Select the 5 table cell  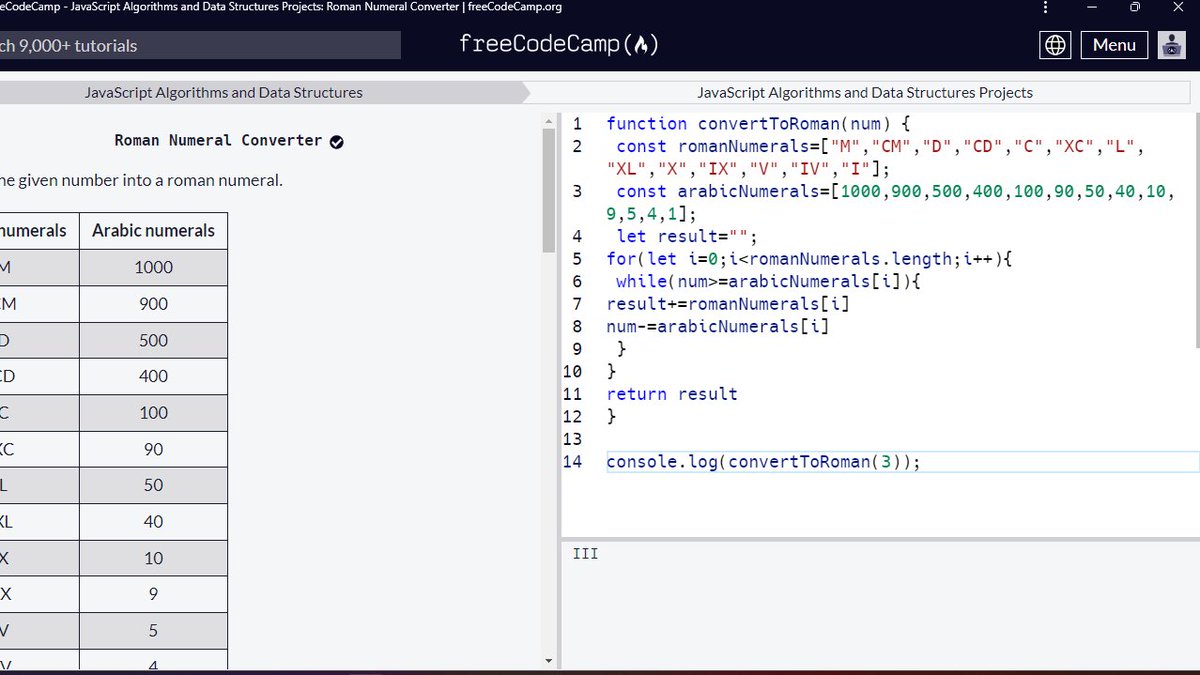pos(153,630)
